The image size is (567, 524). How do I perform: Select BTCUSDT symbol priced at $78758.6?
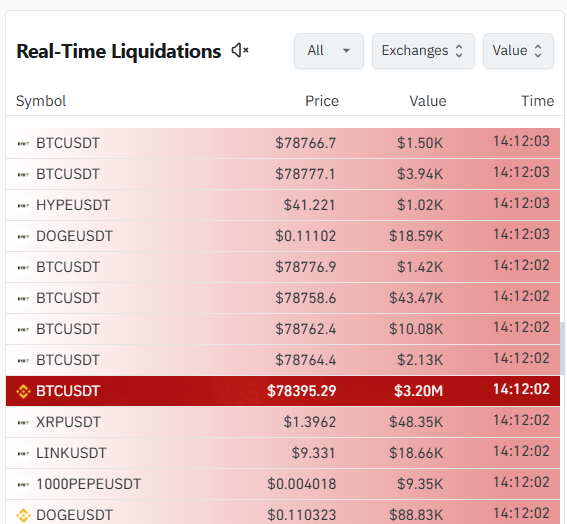[68, 298]
